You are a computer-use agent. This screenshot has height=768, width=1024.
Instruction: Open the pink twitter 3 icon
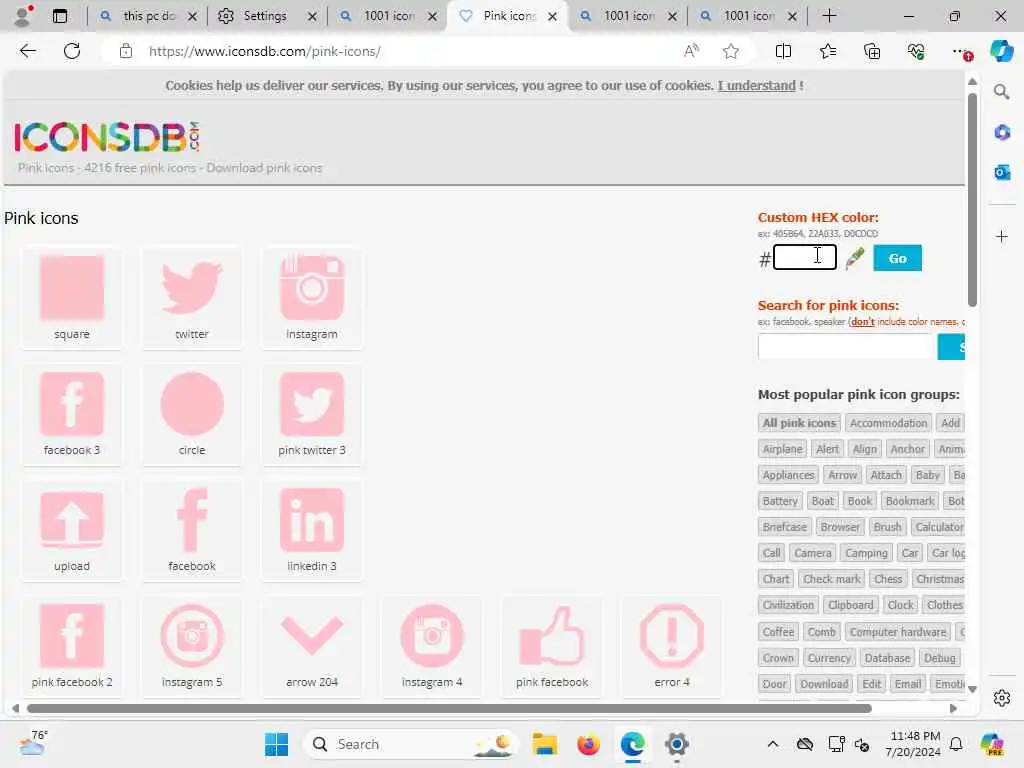(312, 404)
